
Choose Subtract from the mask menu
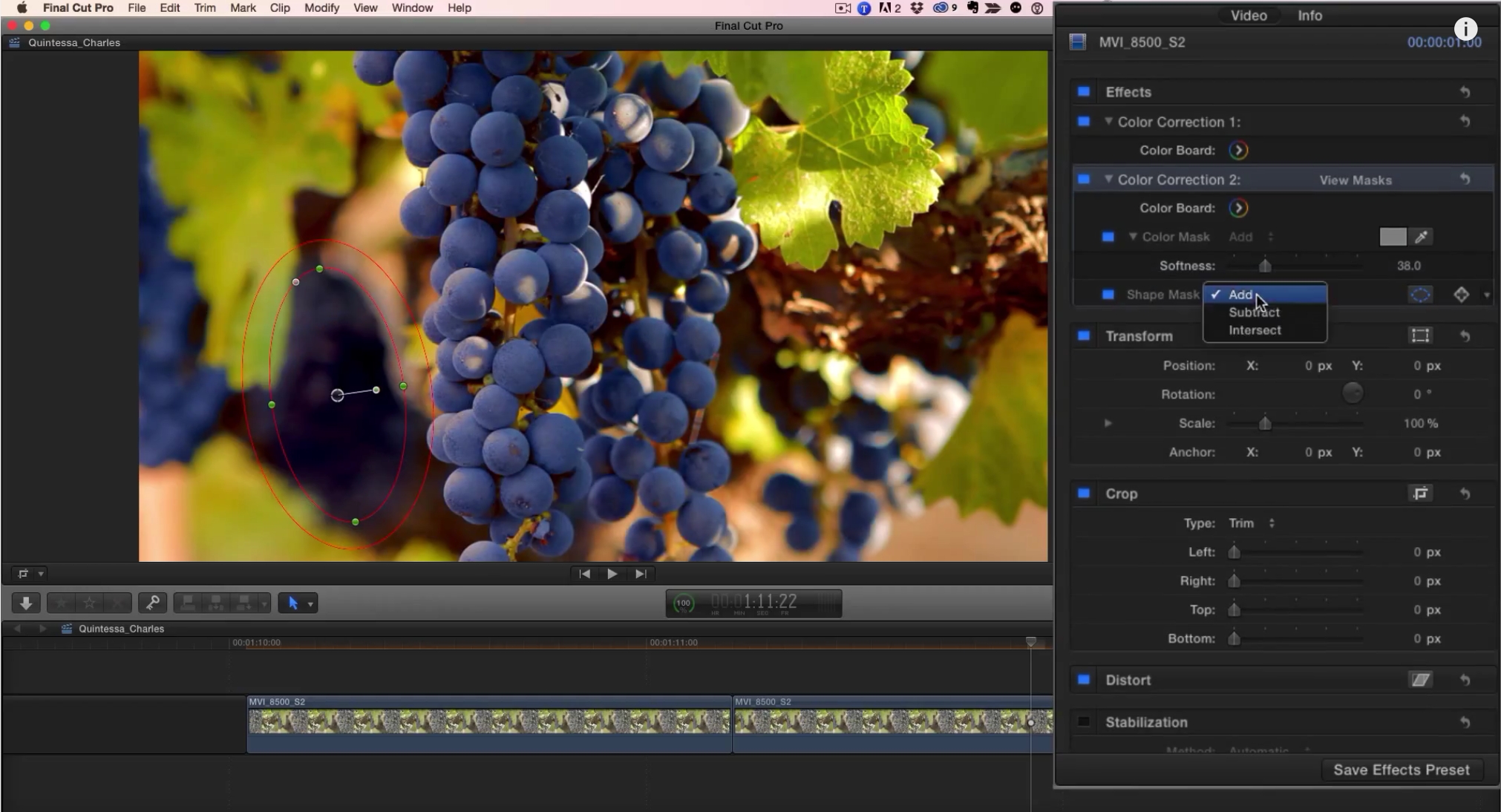[x=1254, y=312]
